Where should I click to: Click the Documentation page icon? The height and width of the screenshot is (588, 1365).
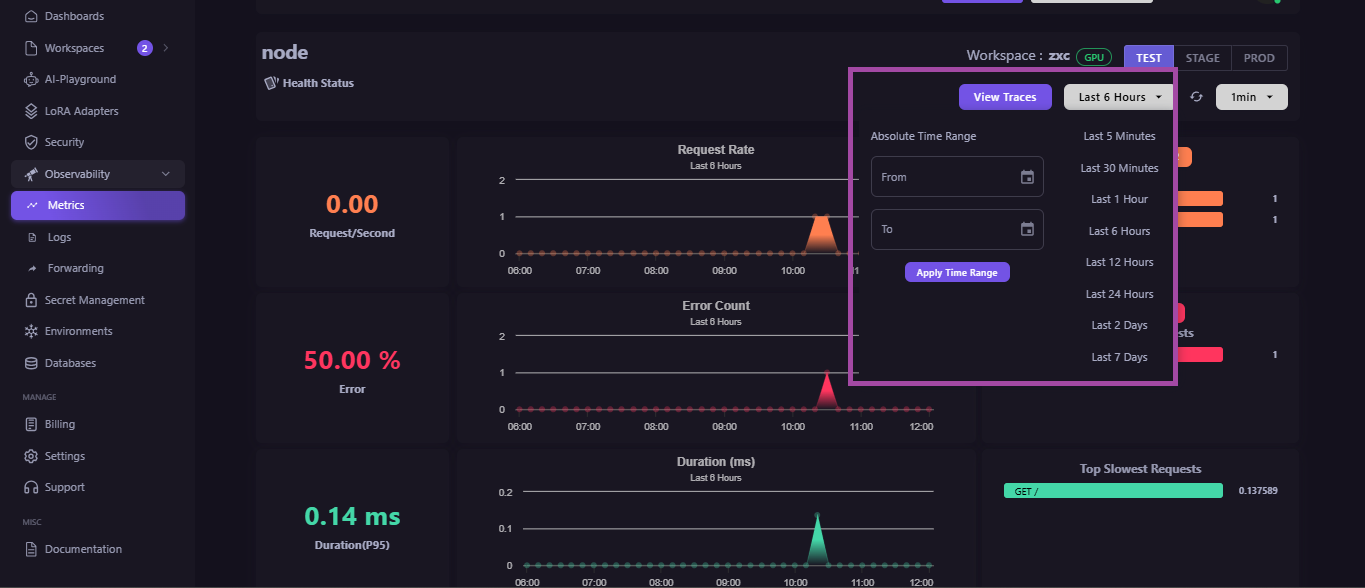(x=31, y=549)
